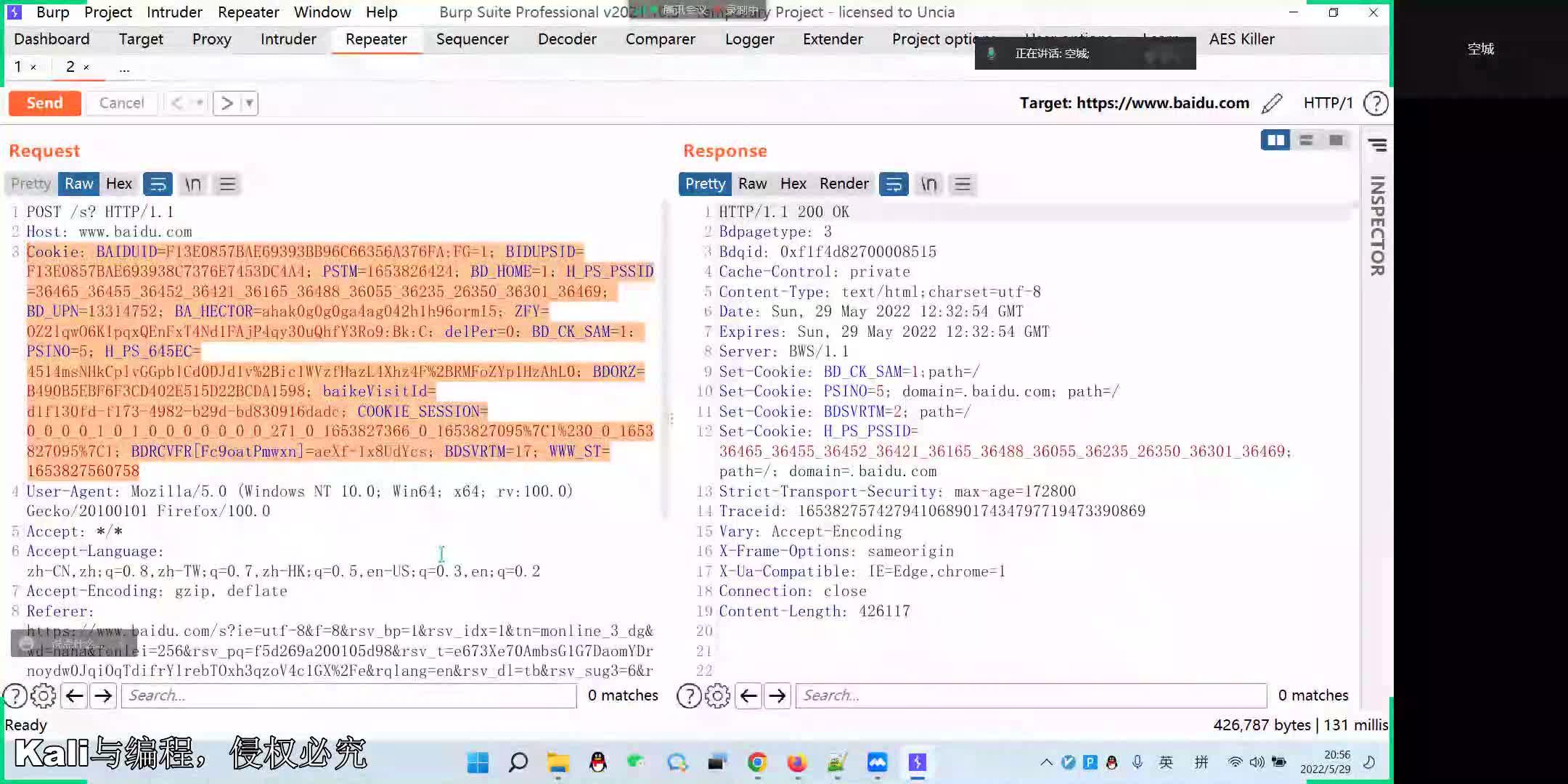Open response search help icon
Image resolution: width=1568 pixels, height=784 pixels.
click(689, 695)
